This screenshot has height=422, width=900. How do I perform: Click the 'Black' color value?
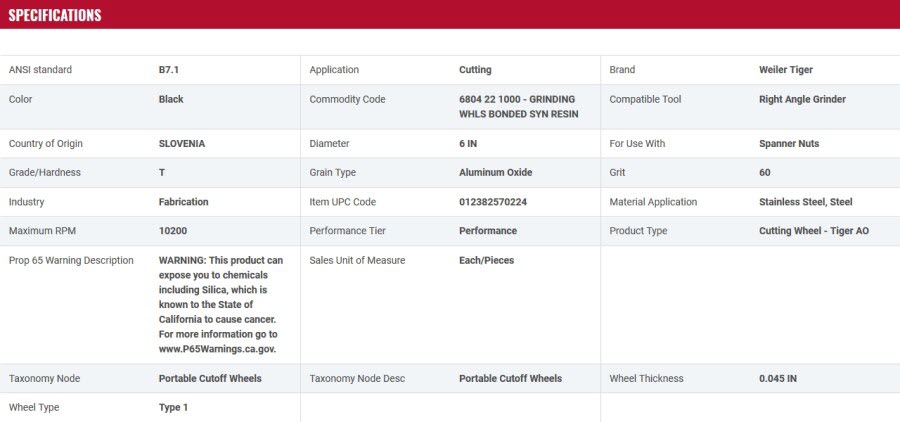pos(171,99)
